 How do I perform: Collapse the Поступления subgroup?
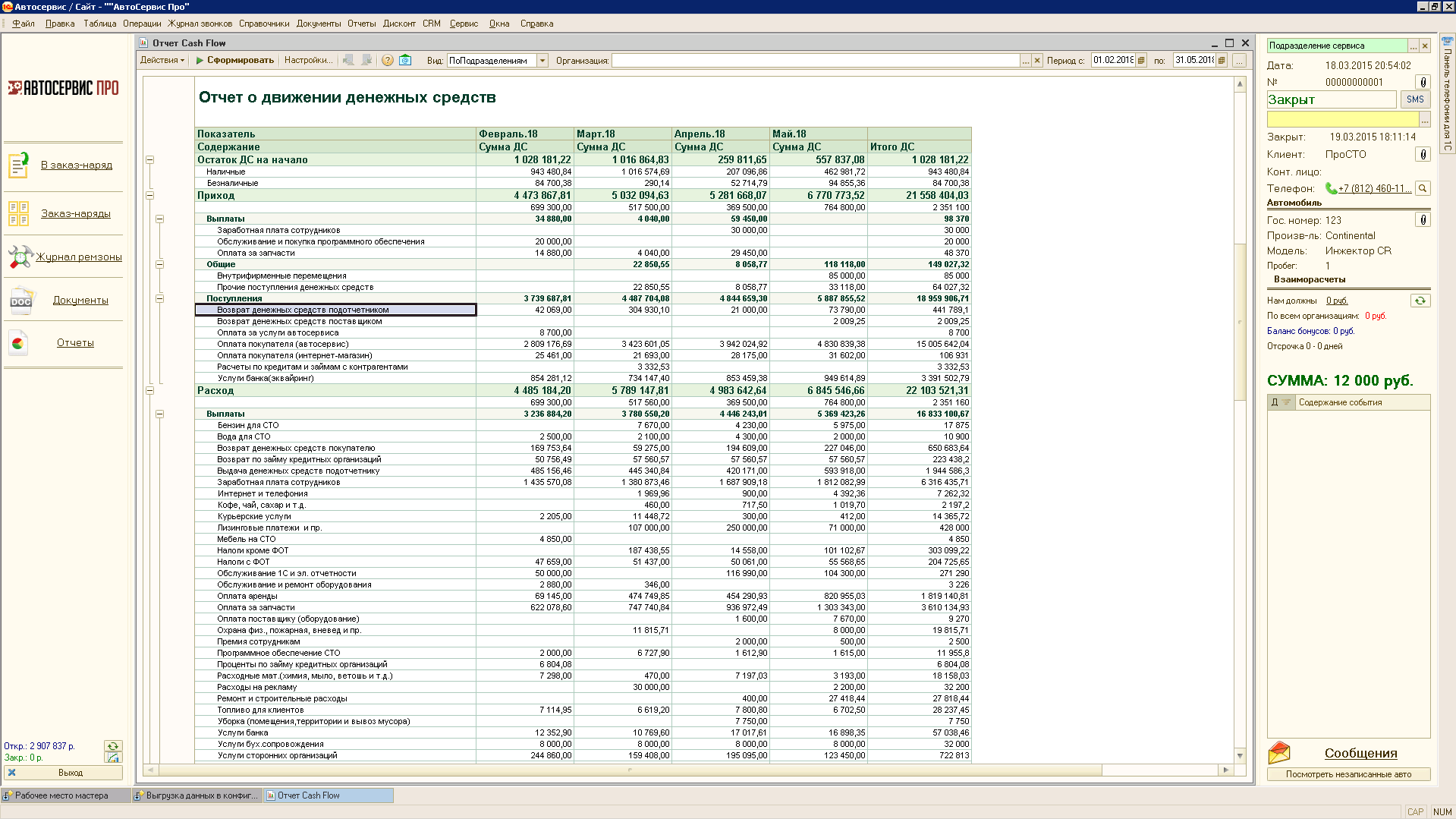[160, 299]
